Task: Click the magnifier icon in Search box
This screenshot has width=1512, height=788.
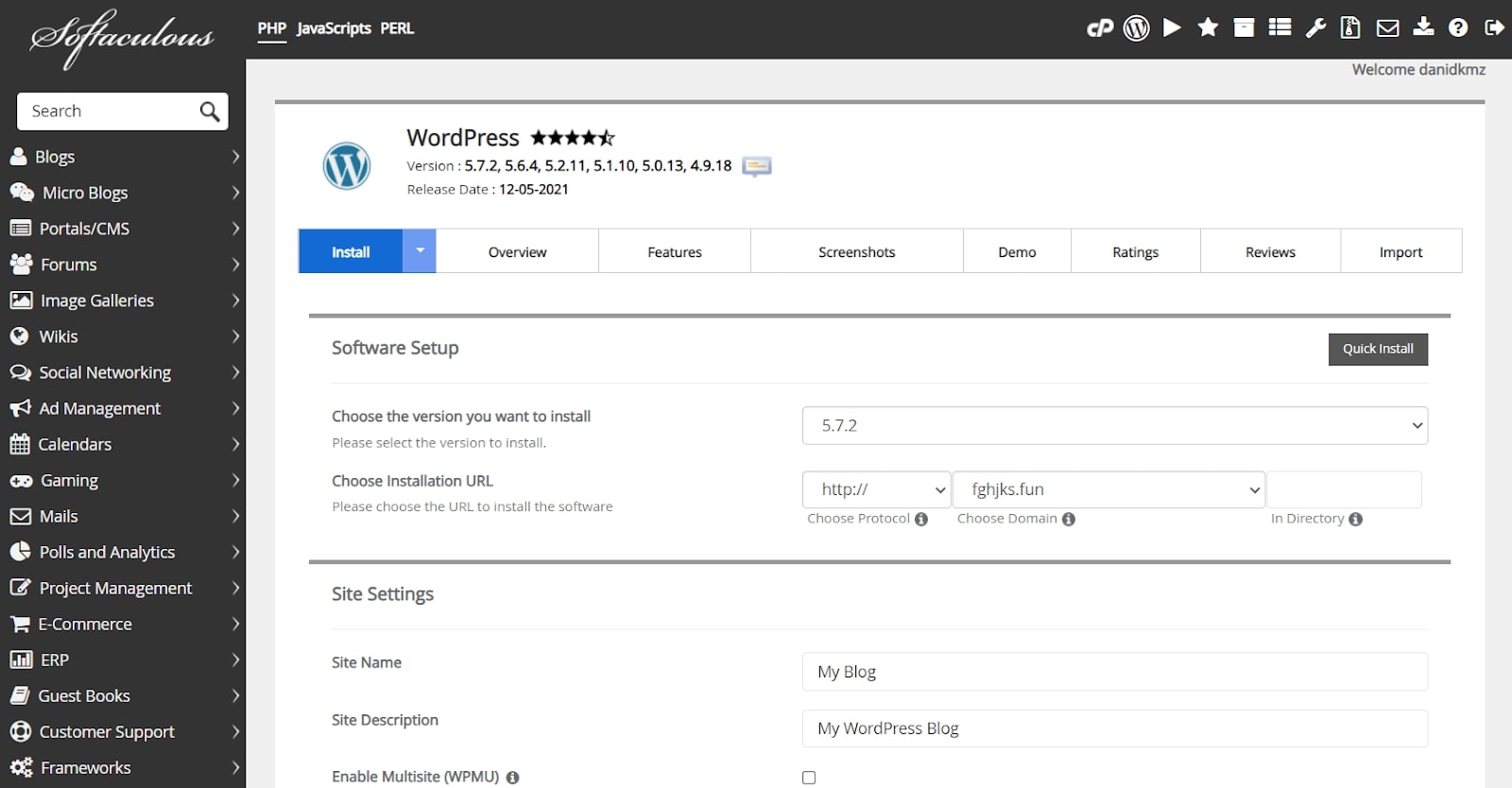Action: tap(210, 111)
